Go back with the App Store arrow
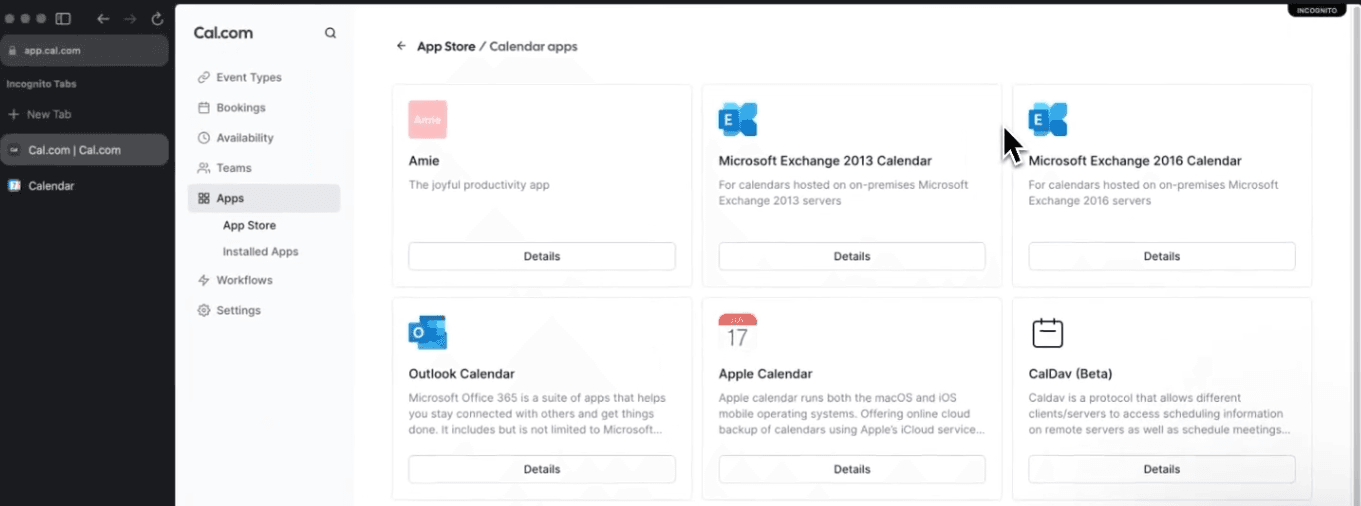Screen dimensions: 1361x506 [x=401, y=46]
